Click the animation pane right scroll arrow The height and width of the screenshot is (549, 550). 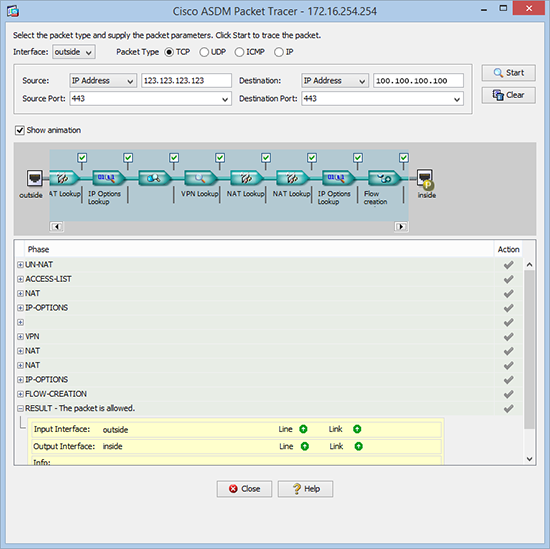pos(401,227)
